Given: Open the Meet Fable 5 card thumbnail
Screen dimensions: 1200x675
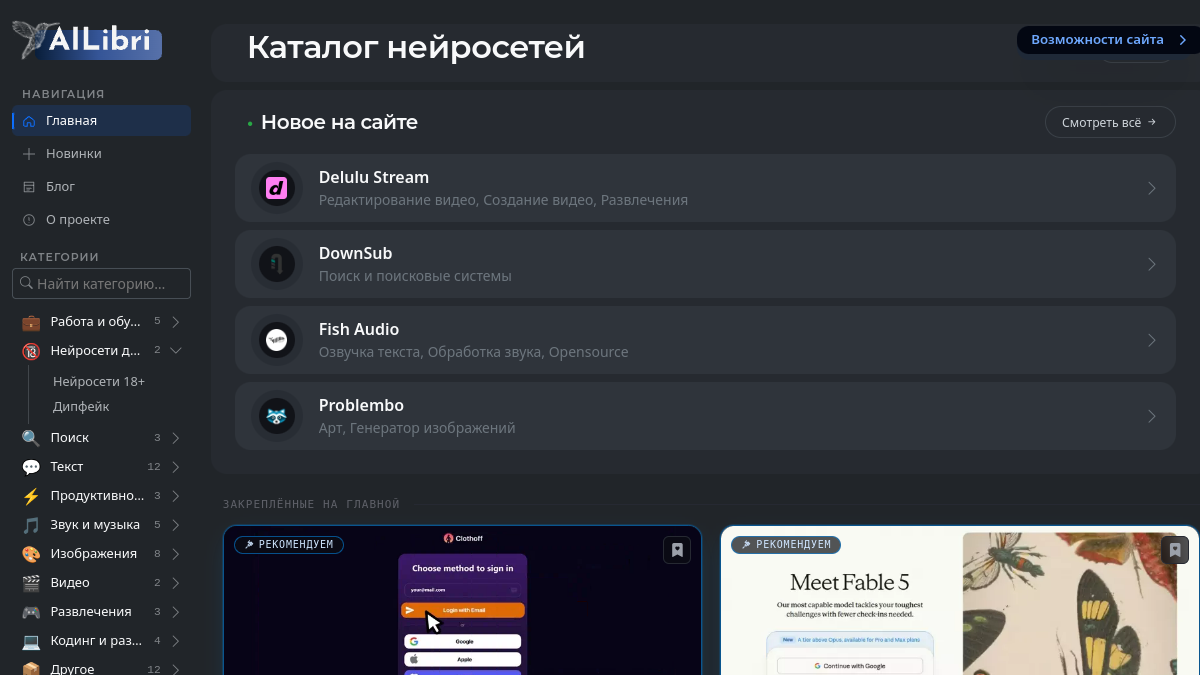Looking at the screenshot, I should (960, 600).
